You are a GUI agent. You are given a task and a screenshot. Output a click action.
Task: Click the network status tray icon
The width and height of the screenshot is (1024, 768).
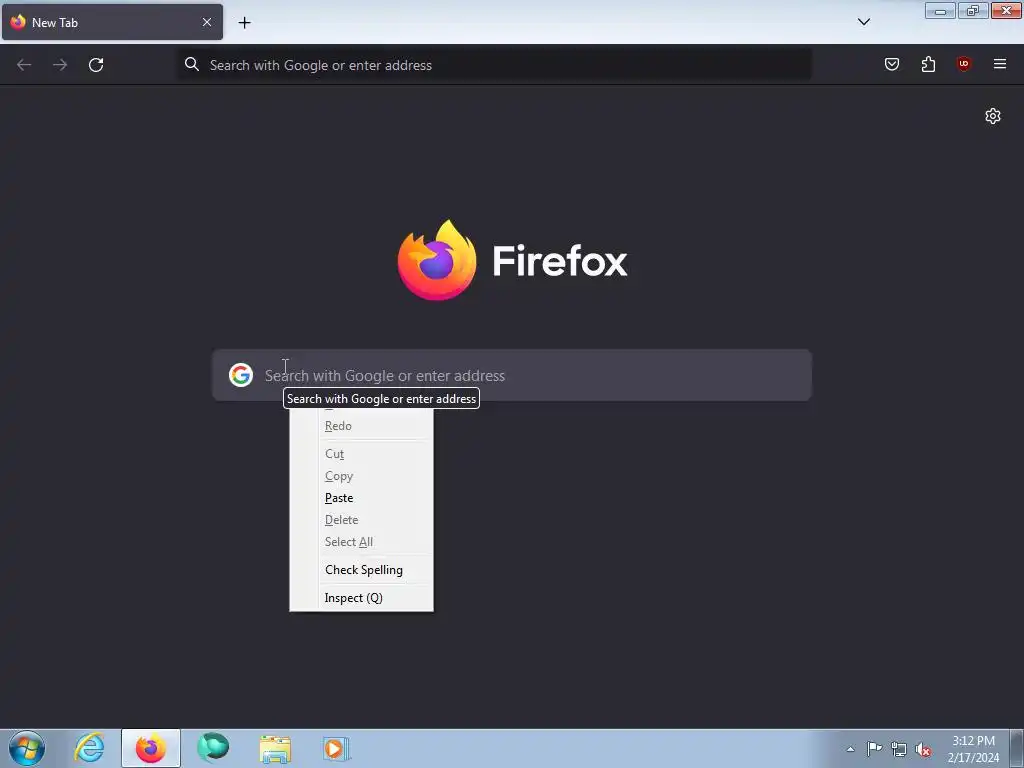899,750
